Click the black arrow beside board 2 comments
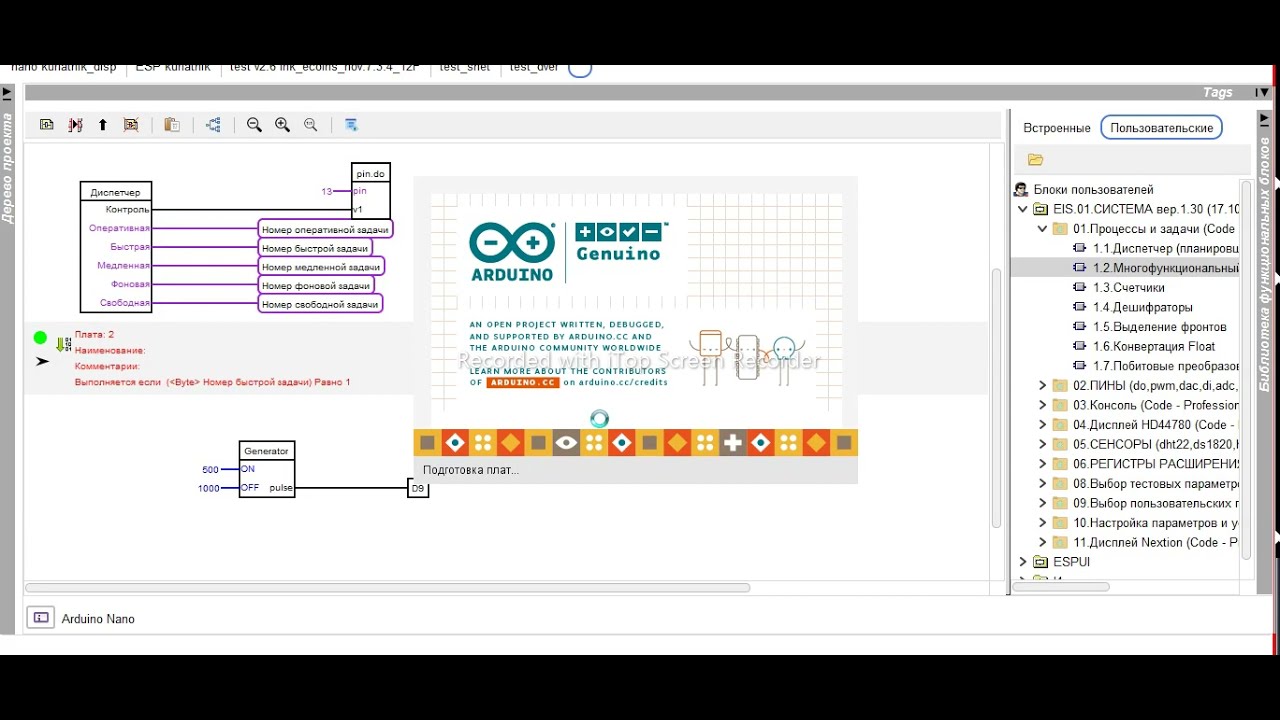This screenshot has height=720, width=1280. coord(42,361)
